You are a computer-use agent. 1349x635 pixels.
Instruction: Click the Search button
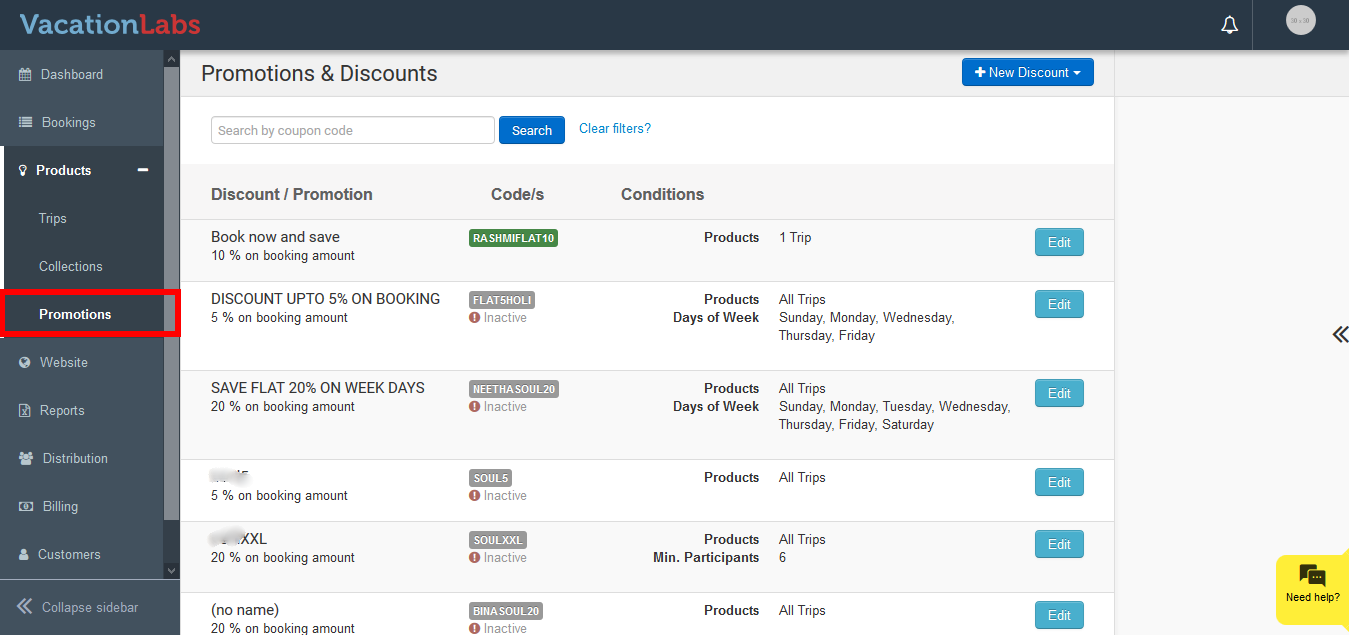click(531, 131)
